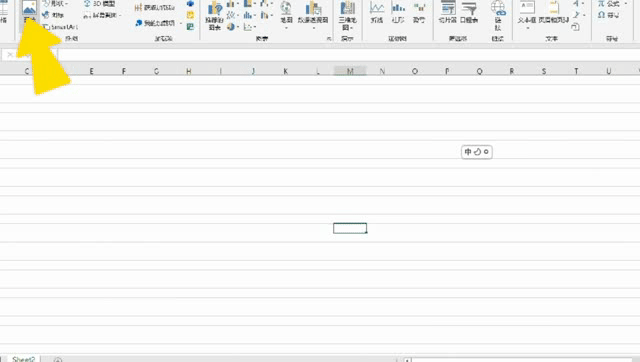
Task: Select column U header
Action: (x=609, y=71)
